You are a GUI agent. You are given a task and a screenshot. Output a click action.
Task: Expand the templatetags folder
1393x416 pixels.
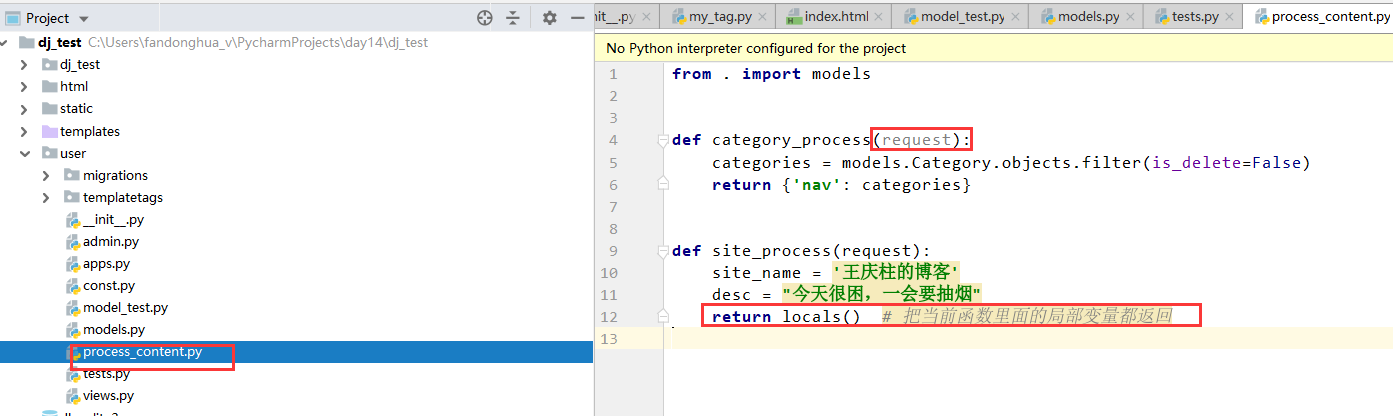(x=46, y=197)
